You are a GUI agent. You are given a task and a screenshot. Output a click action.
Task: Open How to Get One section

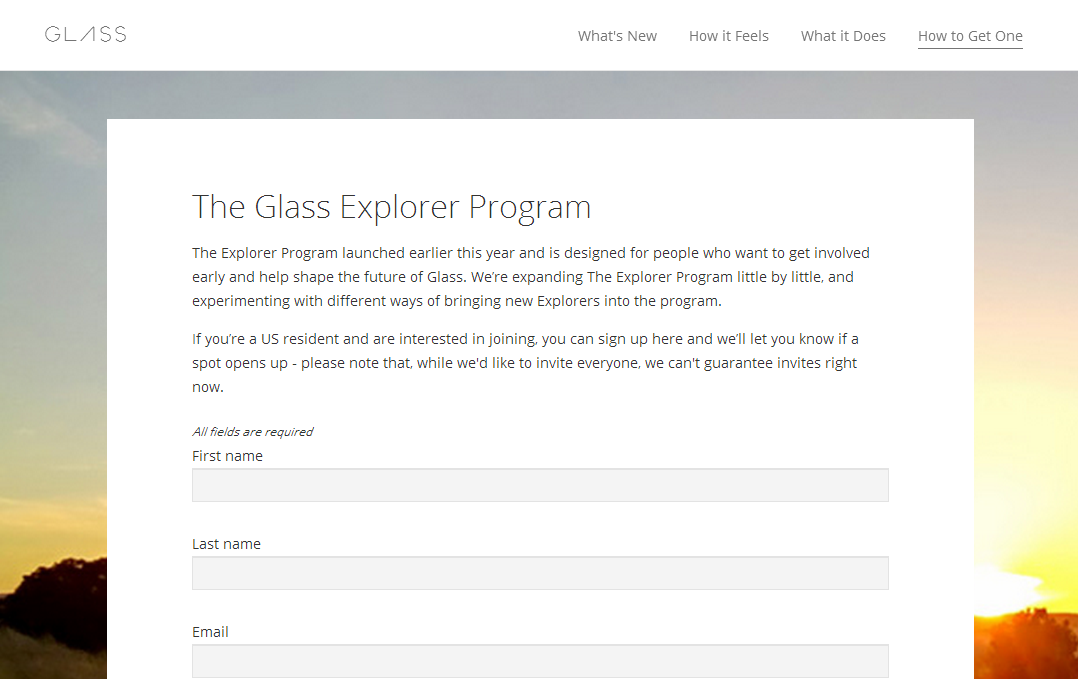tap(970, 36)
